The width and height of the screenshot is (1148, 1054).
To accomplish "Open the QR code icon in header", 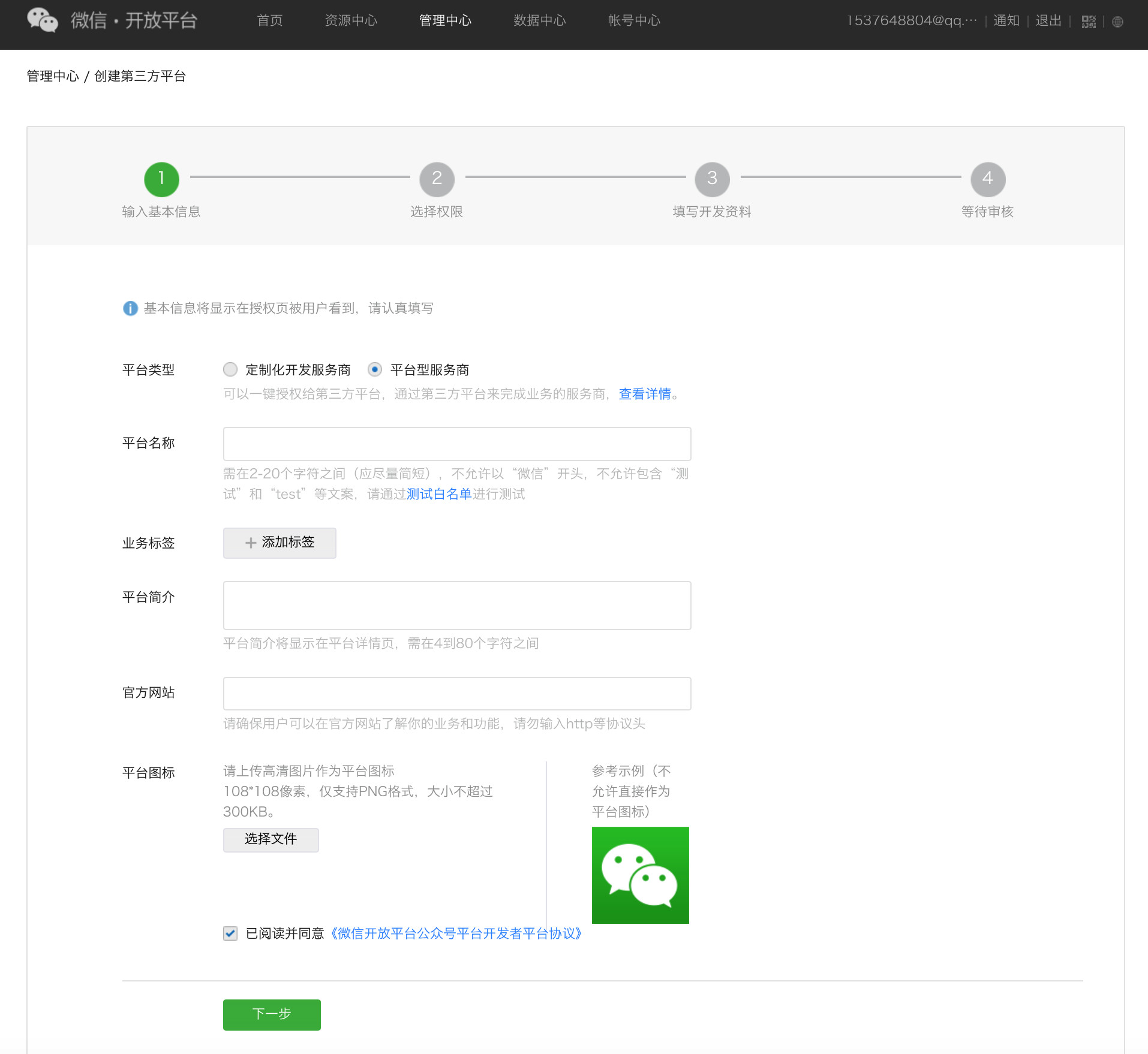I will (x=1089, y=22).
